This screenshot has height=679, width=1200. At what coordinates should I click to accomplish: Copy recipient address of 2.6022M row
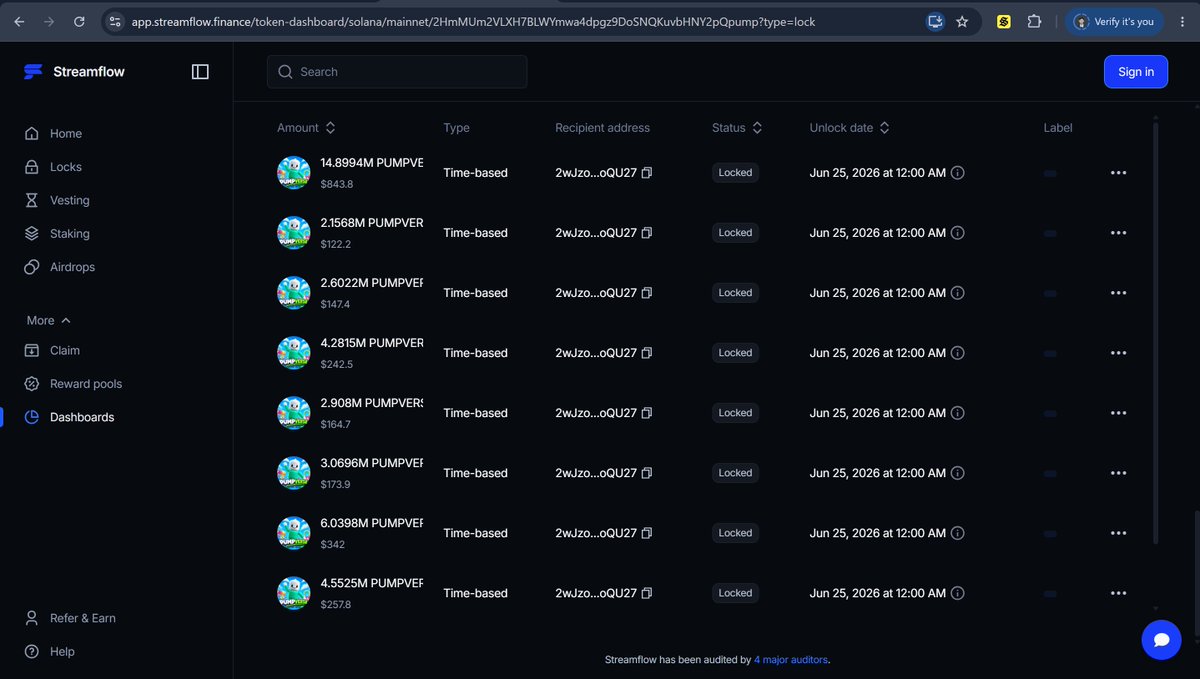(x=647, y=293)
